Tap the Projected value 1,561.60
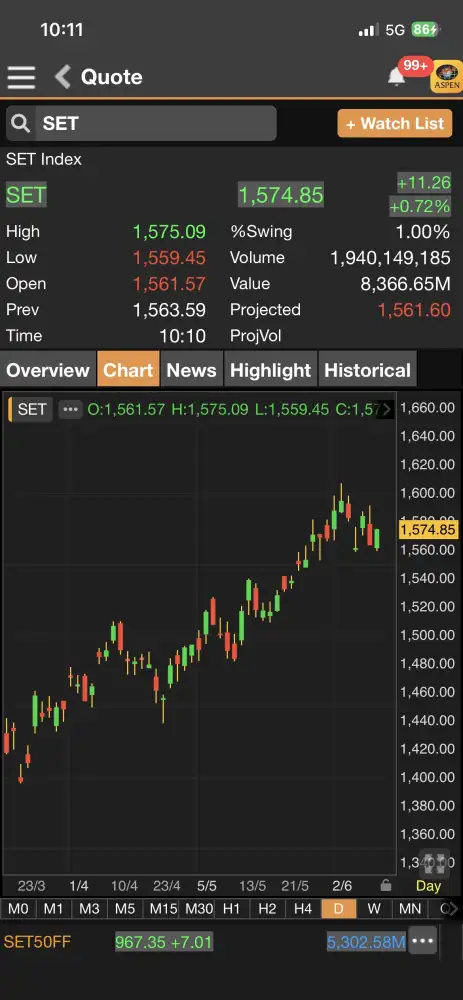The width and height of the screenshot is (463, 1000). pyautogui.click(x=414, y=310)
